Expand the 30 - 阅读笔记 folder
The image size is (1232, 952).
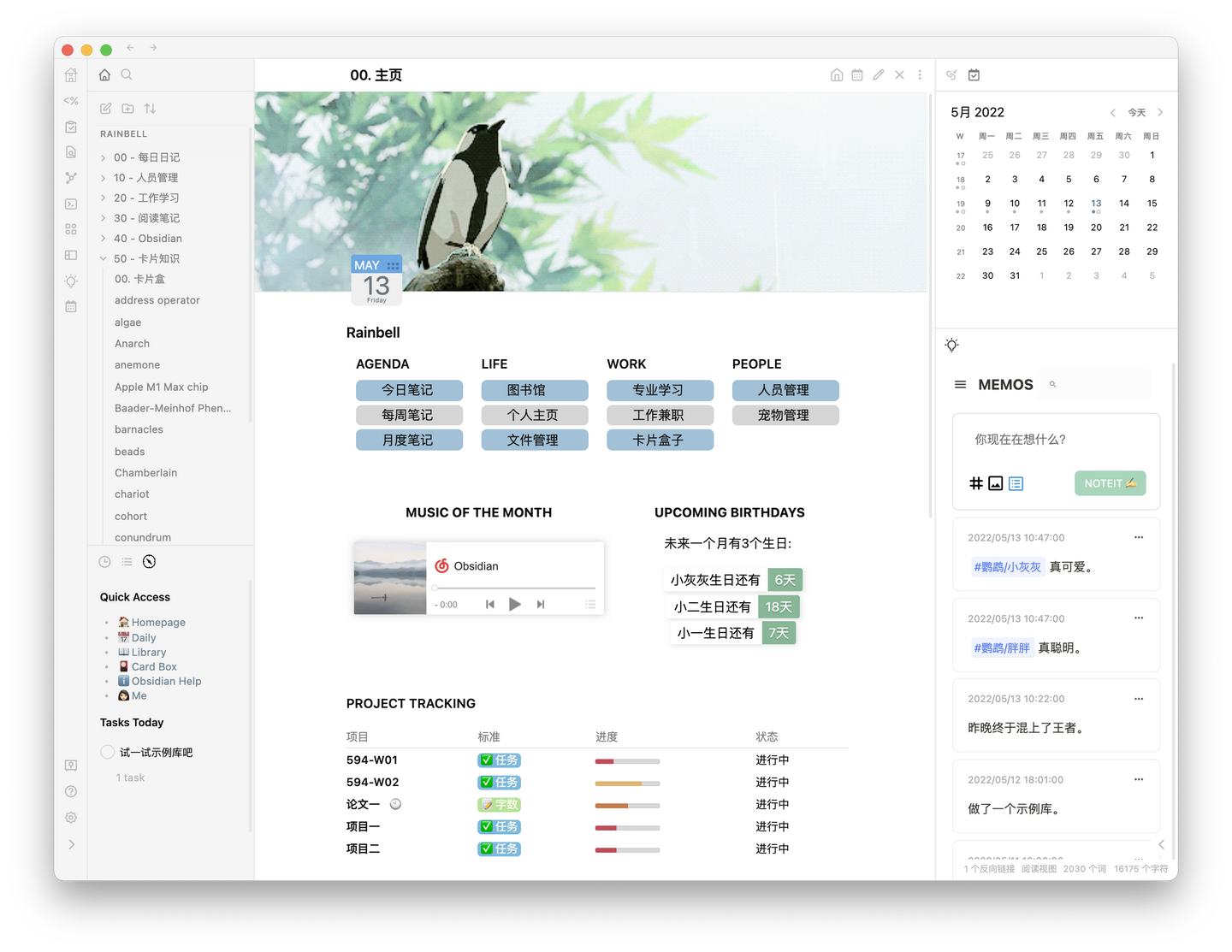click(x=102, y=218)
